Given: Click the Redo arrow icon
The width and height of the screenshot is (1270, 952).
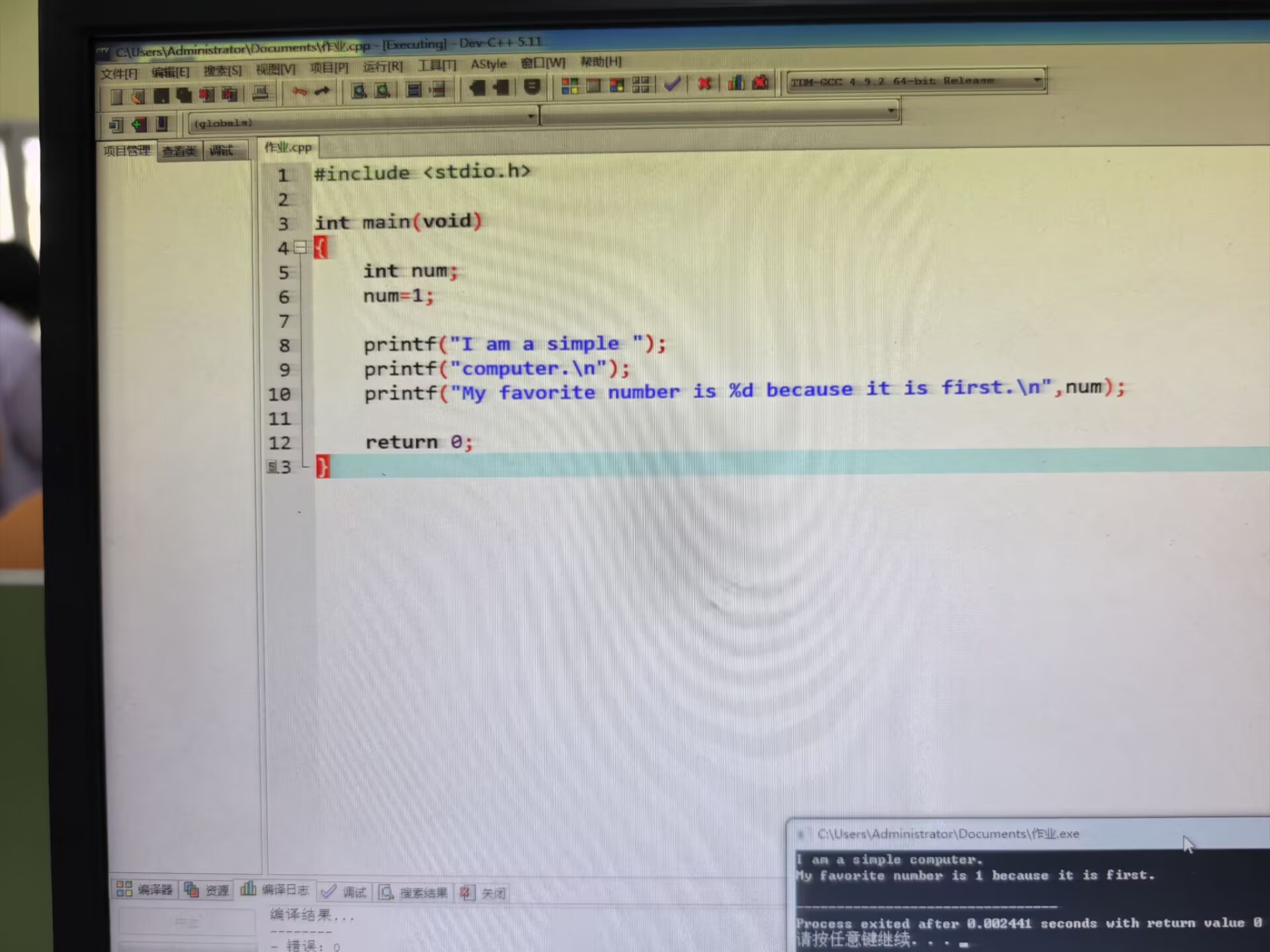Looking at the screenshot, I should [x=322, y=91].
